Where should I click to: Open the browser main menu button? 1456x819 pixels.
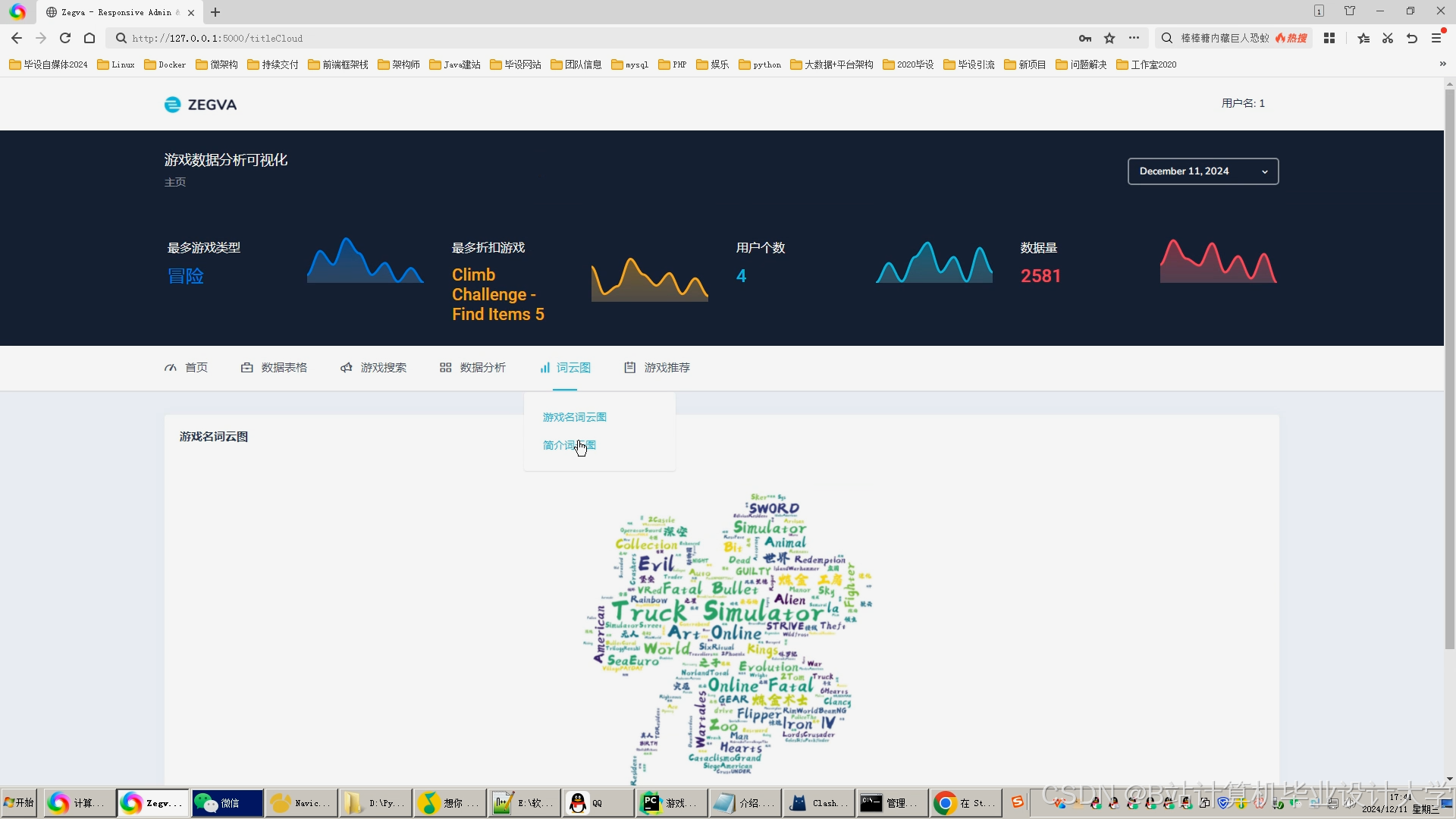pyautogui.click(x=1436, y=38)
